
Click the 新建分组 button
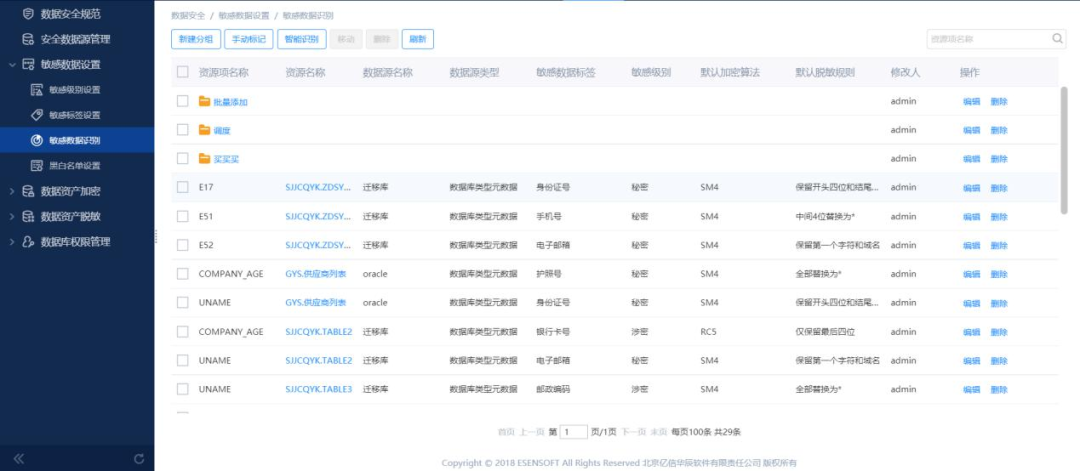tap(195, 39)
